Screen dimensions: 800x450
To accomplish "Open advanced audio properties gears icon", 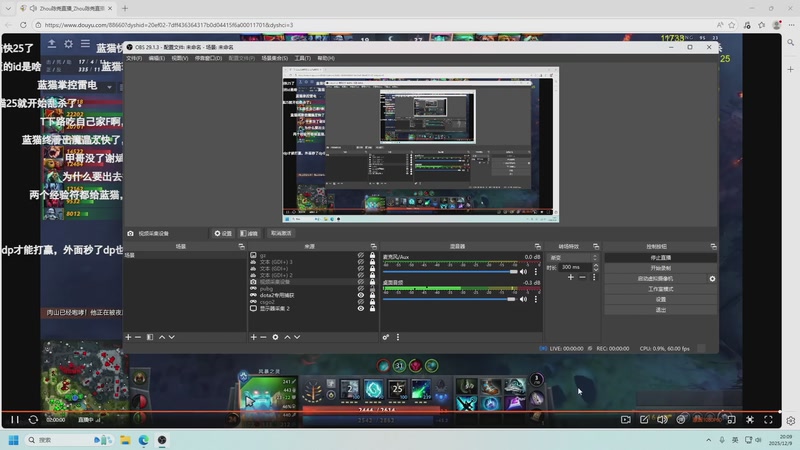I will 386,337.
